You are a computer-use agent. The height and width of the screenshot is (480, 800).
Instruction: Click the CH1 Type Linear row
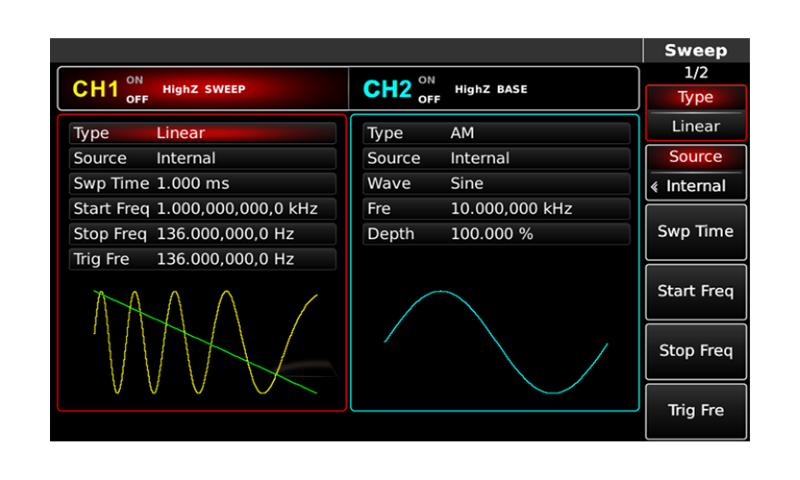202,133
